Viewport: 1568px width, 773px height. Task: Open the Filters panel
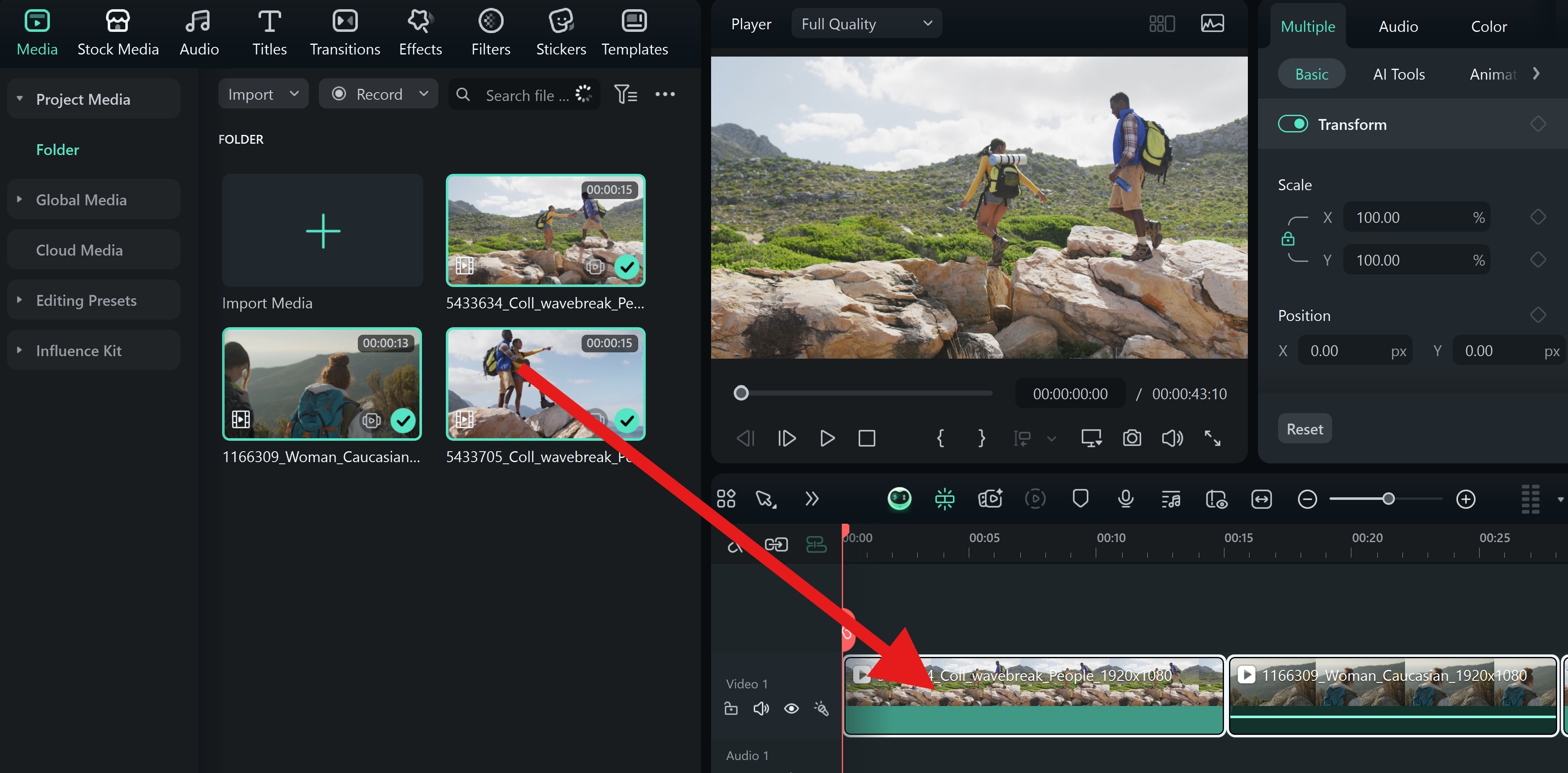coord(491,33)
